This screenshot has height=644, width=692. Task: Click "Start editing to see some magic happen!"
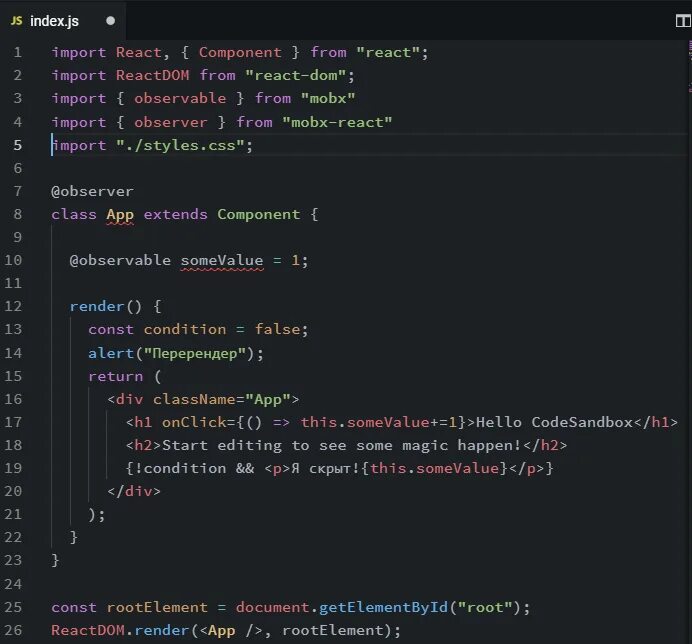[x=342, y=445]
